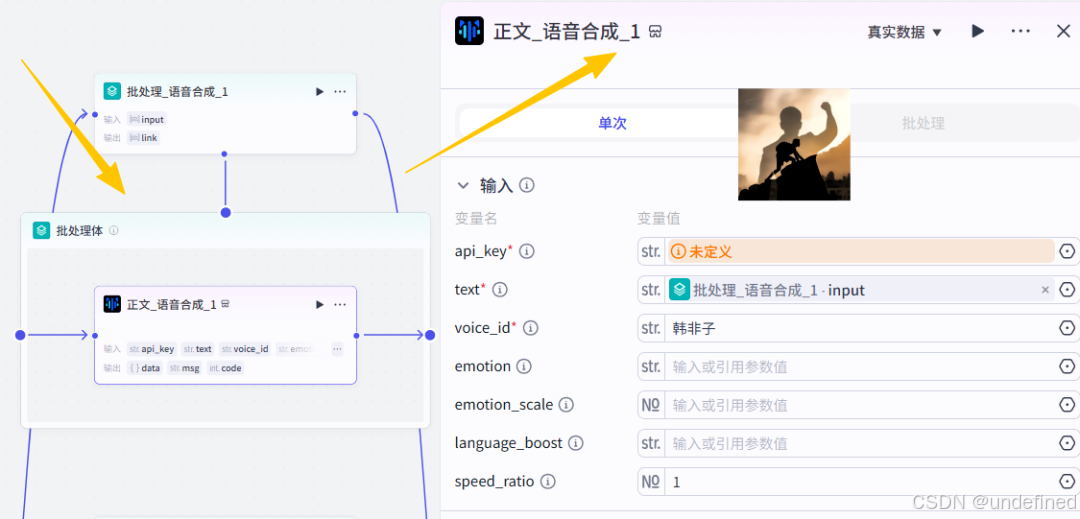Click the voice_id field containing 韩非子
This screenshot has height=519, width=1080.
pyautogui.click(x=859, y=328)
